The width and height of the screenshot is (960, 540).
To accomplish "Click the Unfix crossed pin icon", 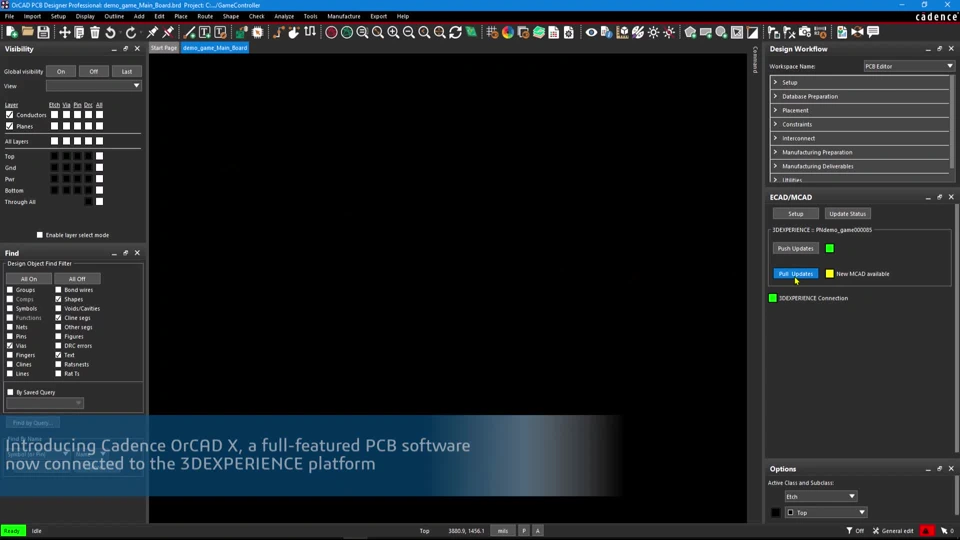I will (x=168, y=32).
